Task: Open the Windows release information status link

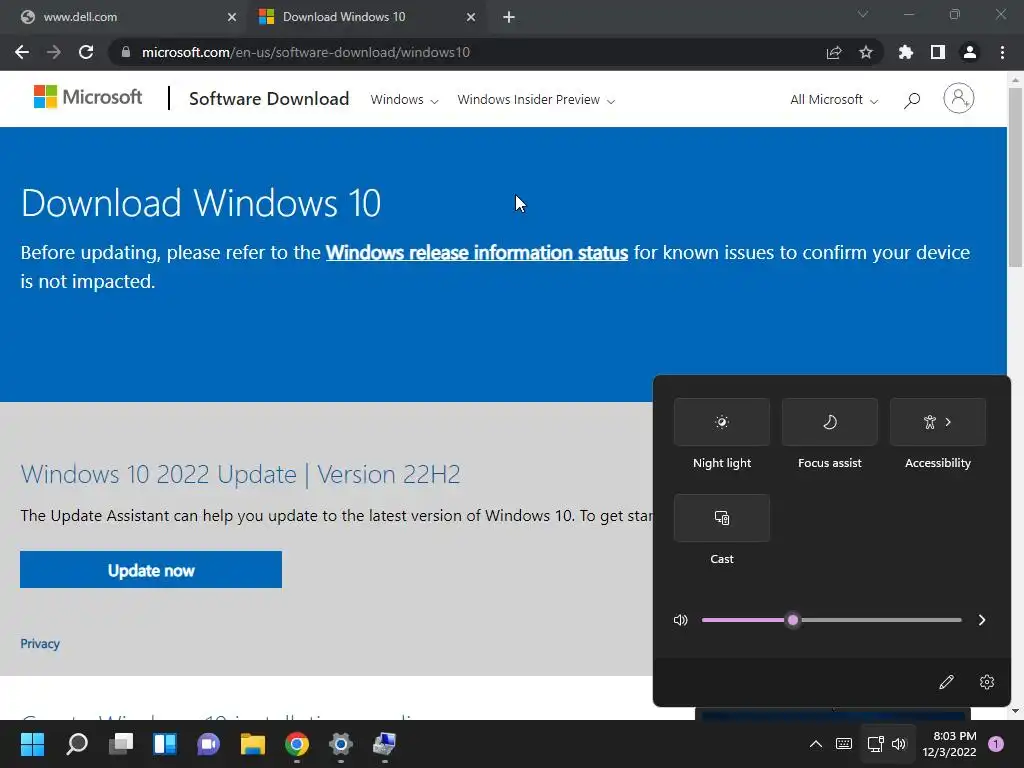Action: [x=477, y=253]
